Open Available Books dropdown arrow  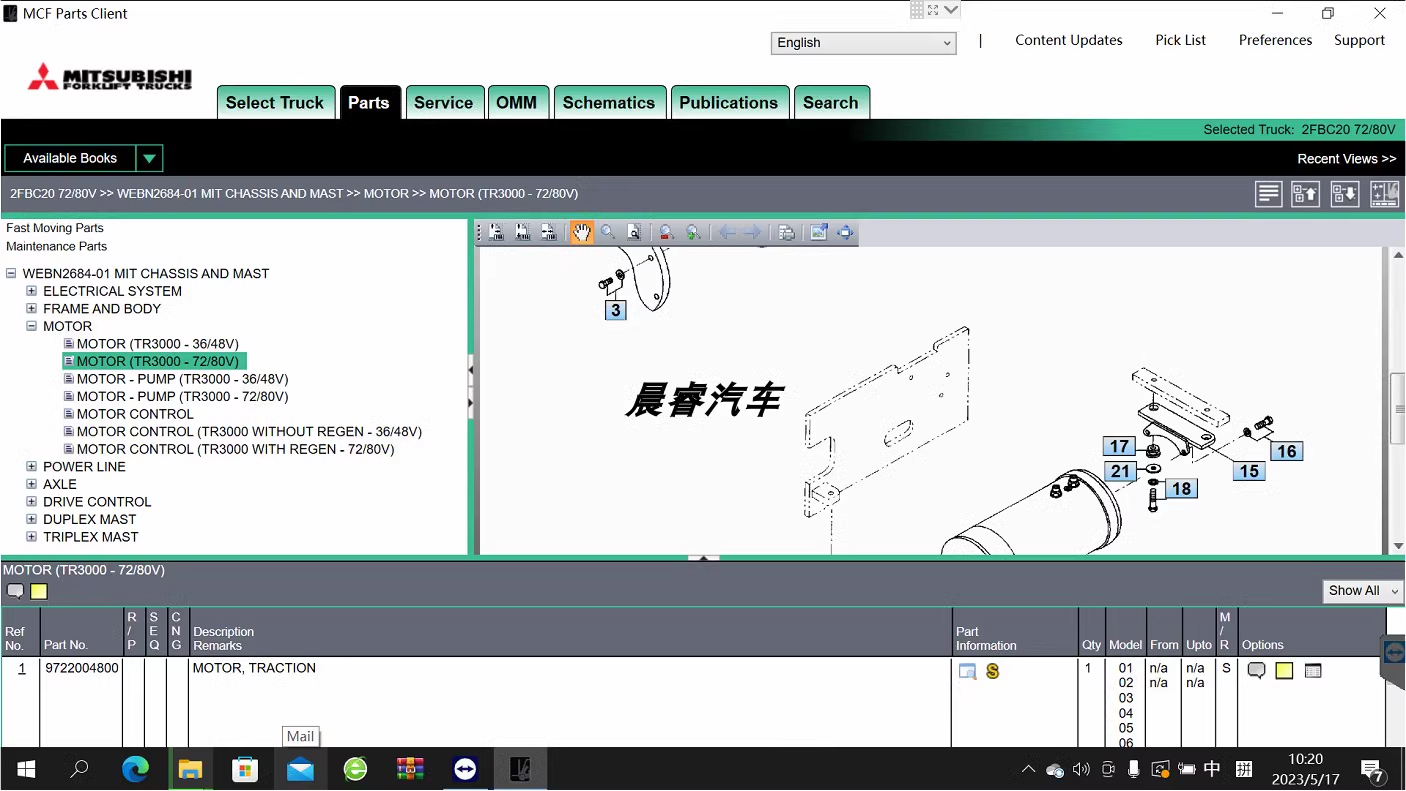tap(149, 158)
